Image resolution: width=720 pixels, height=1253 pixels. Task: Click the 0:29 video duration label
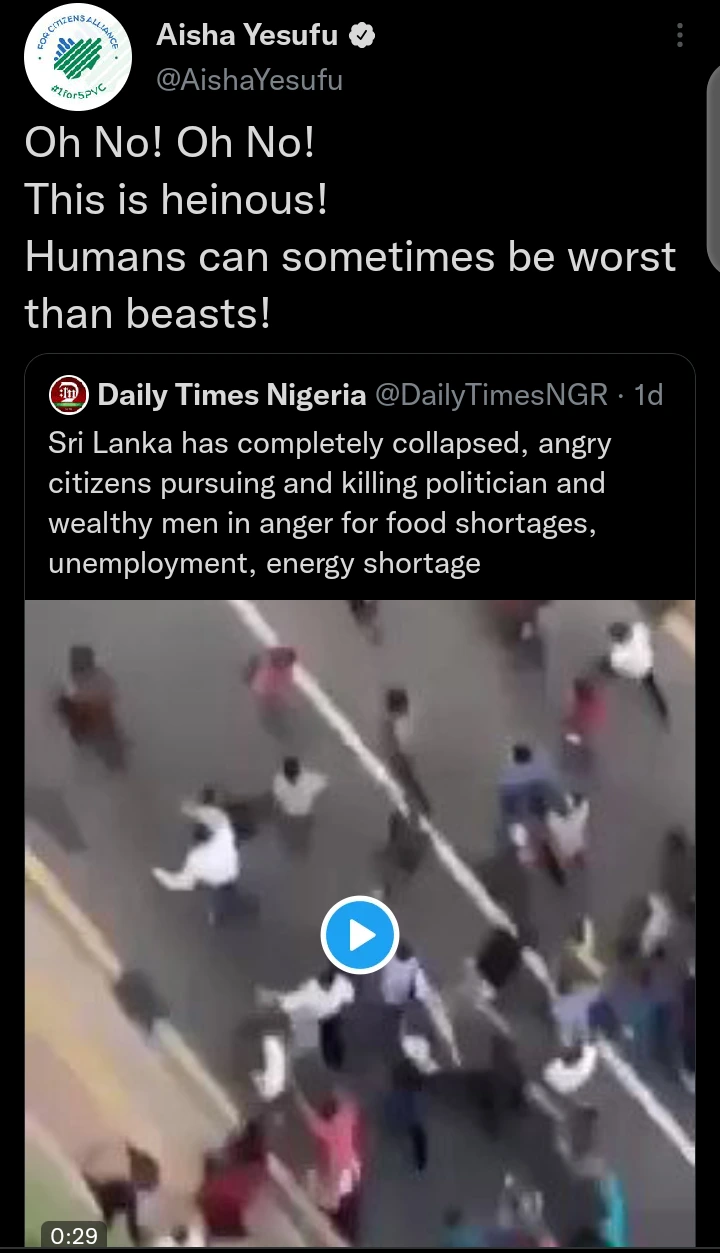(x=74, y=1236)
